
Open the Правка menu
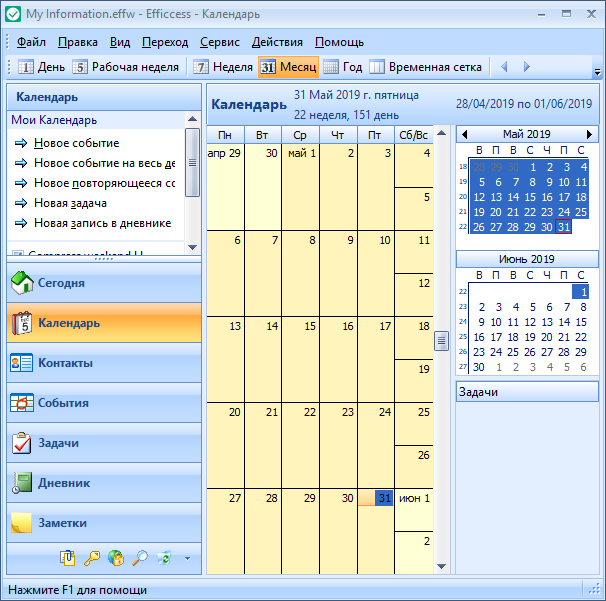pos(78,42)
